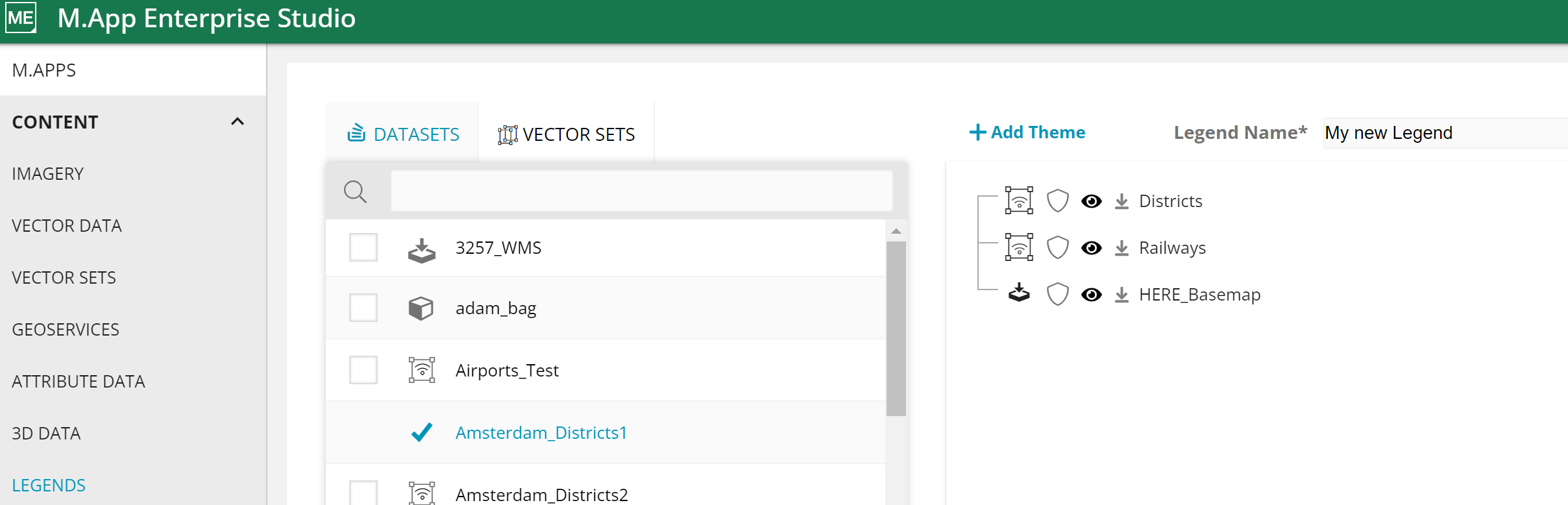Image resolution: width=1568 pixels, height=505 pixels.
Task: Check the 3257_WMS dataset checkbox
Action: 363,247
